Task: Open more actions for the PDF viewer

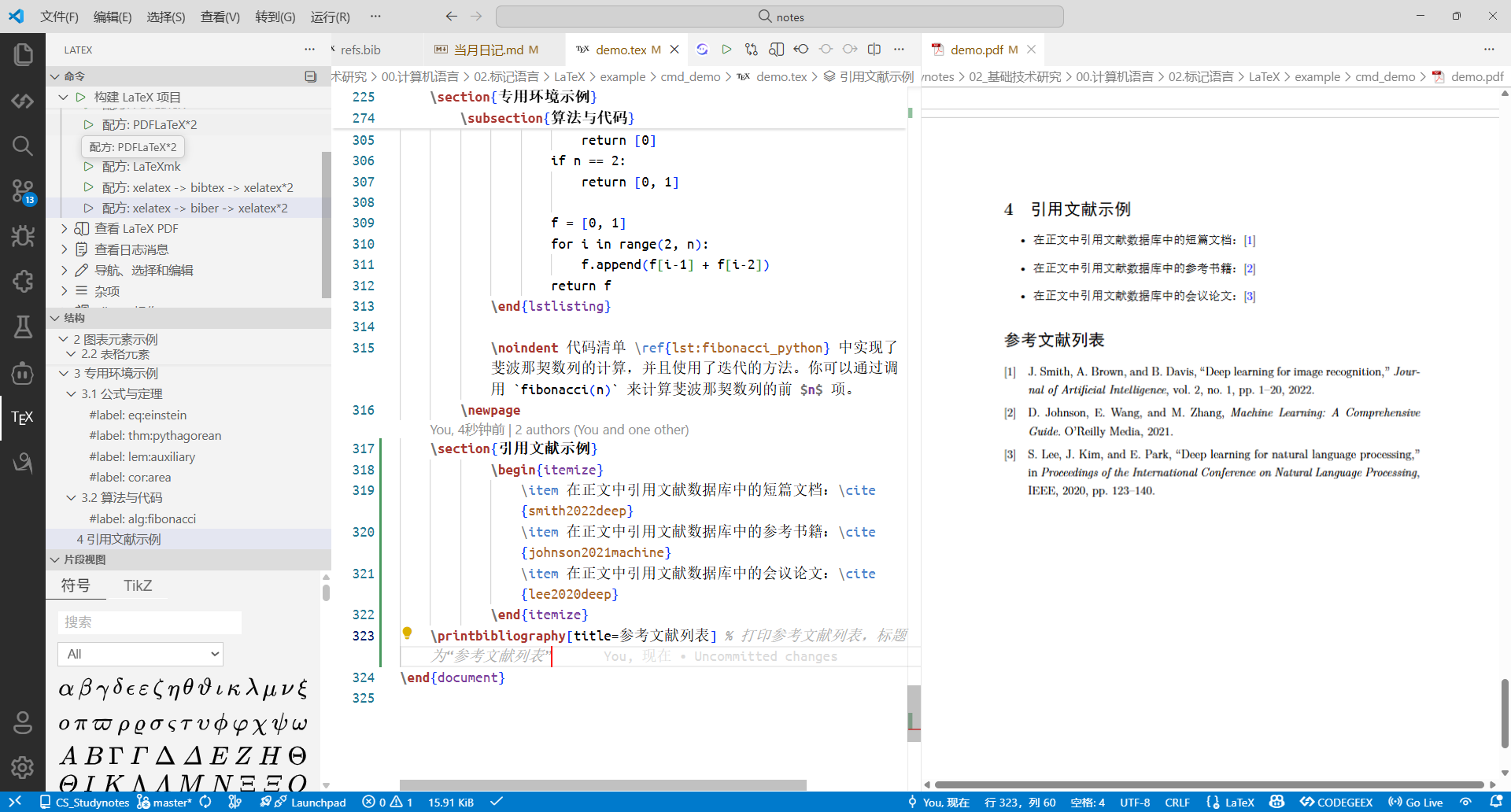Action: pyautogui.click(x=1489, y=50)
